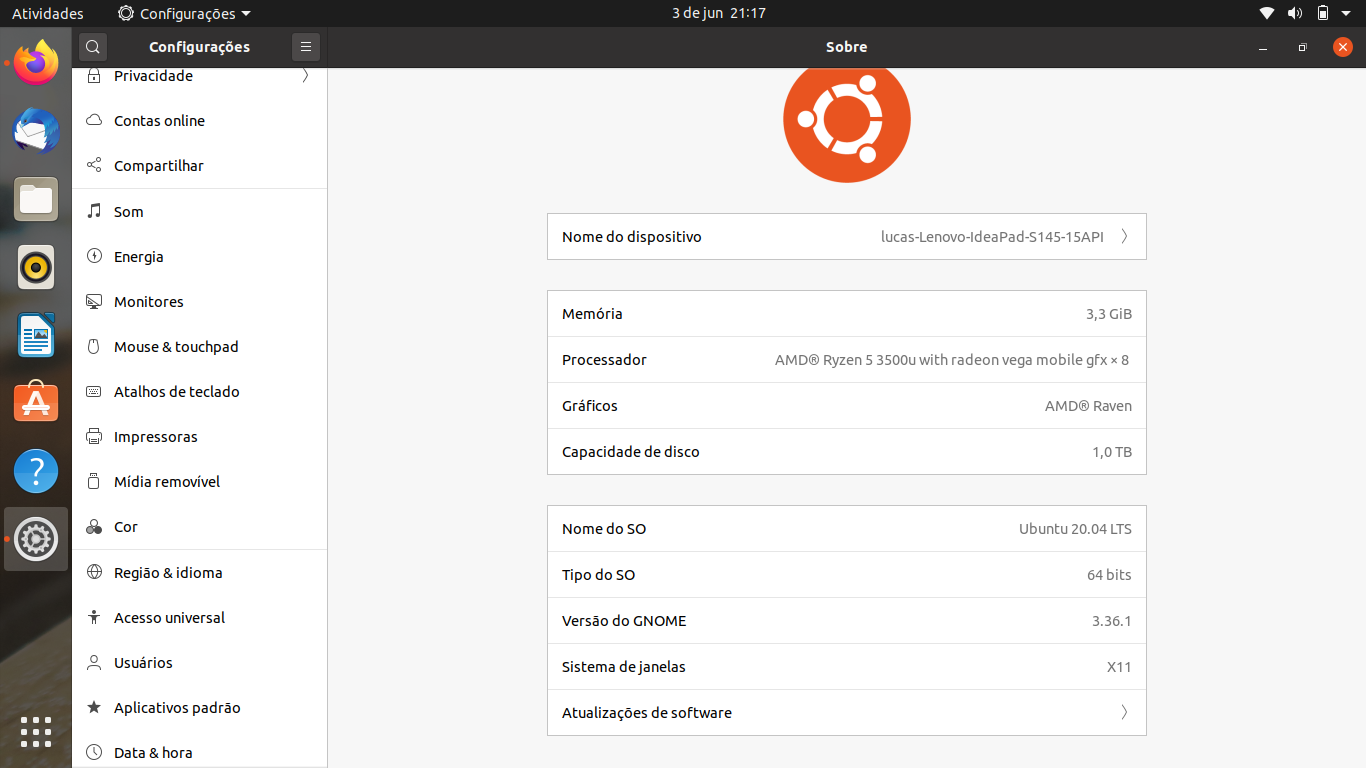Open Mouse & touchpad settings
1366x768 pixels.
[x=200, y=347]
